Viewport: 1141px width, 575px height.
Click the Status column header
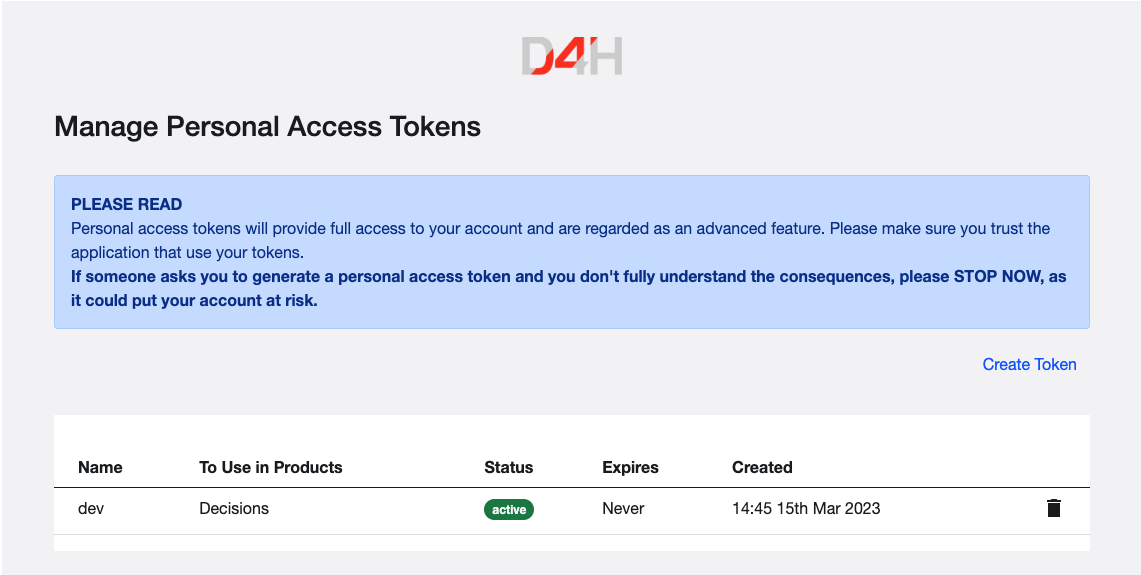(x=508, y=467)
